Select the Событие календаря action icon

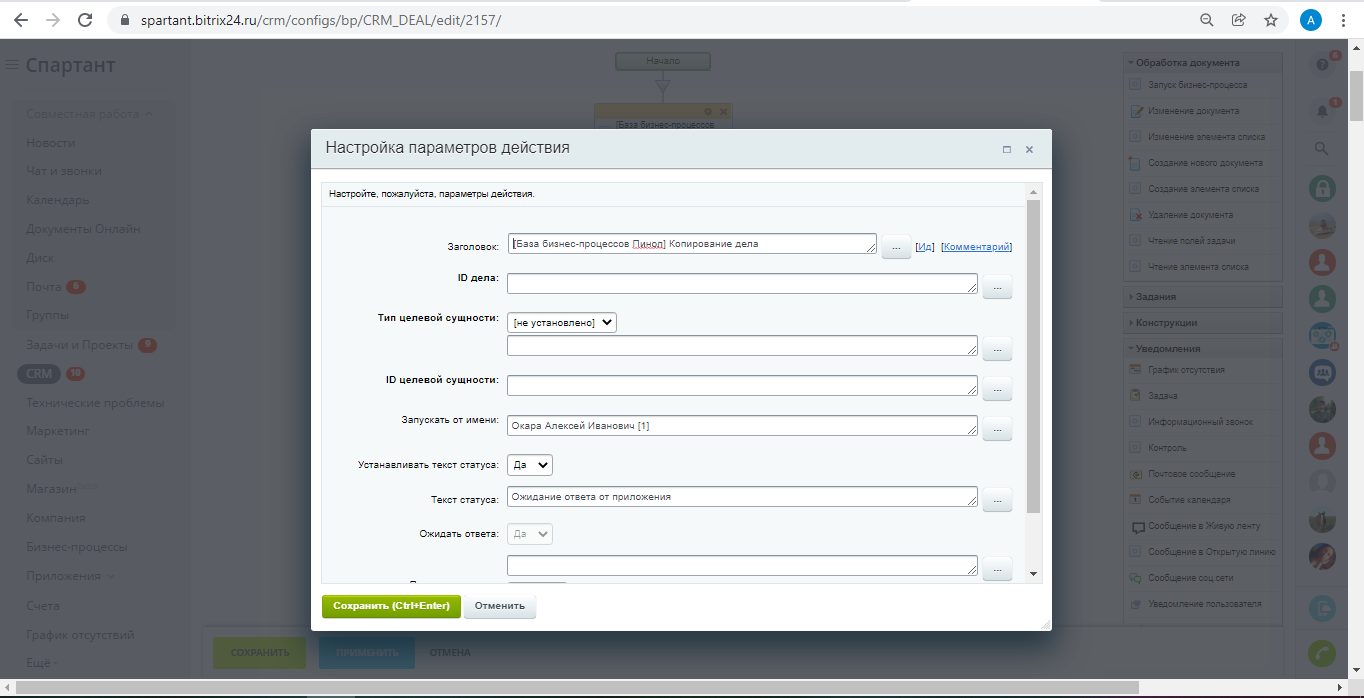click(1135, 500)
